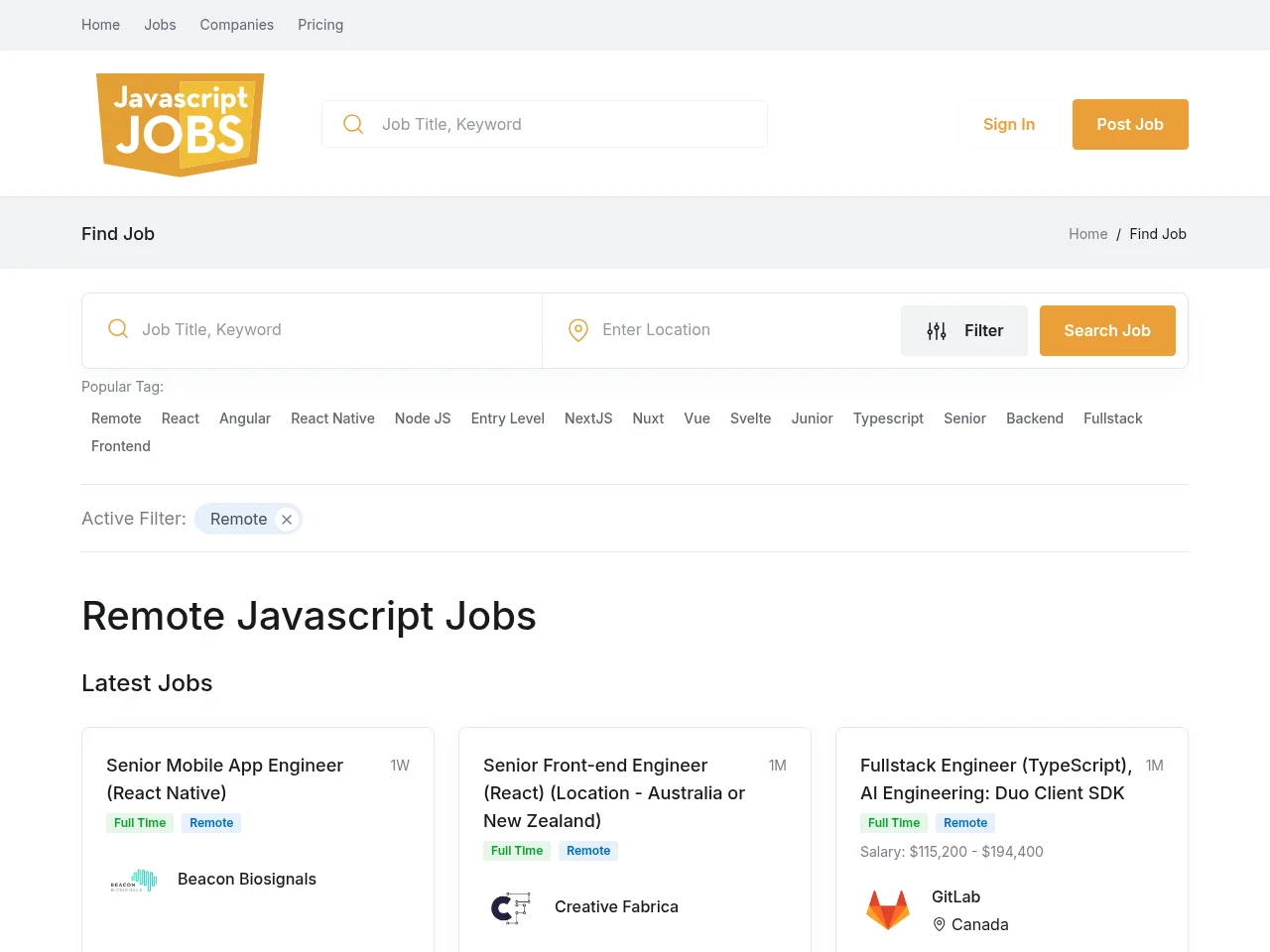
Task: Select the Svelte popular tag
Action: point(750,418)
